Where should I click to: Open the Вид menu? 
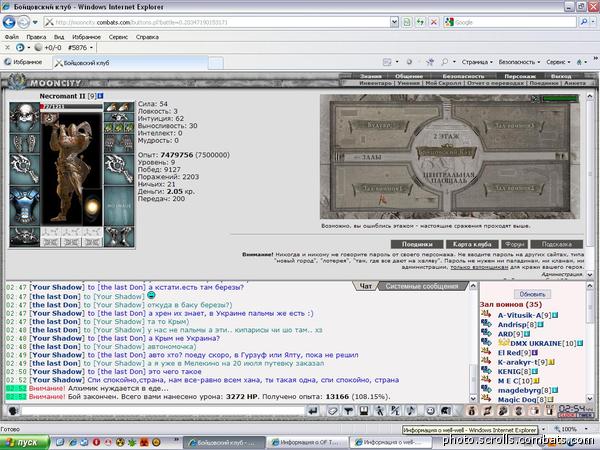(x=59, y=37)
